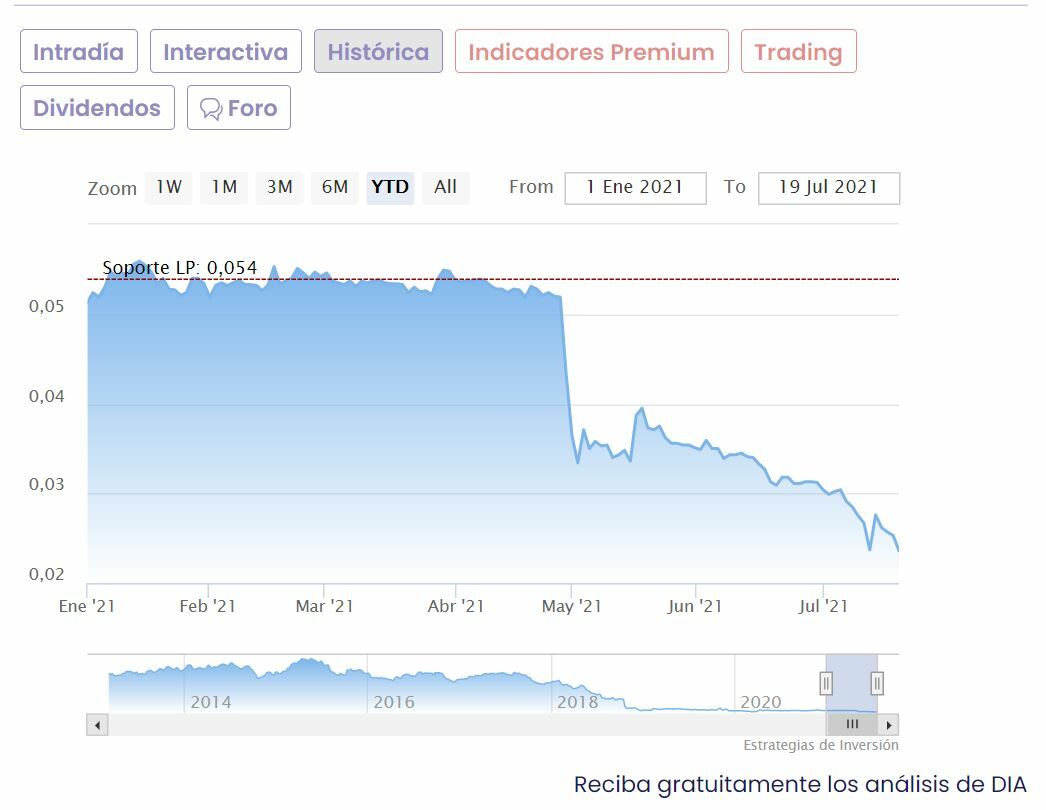Grab the right navigator range handle

877,683
